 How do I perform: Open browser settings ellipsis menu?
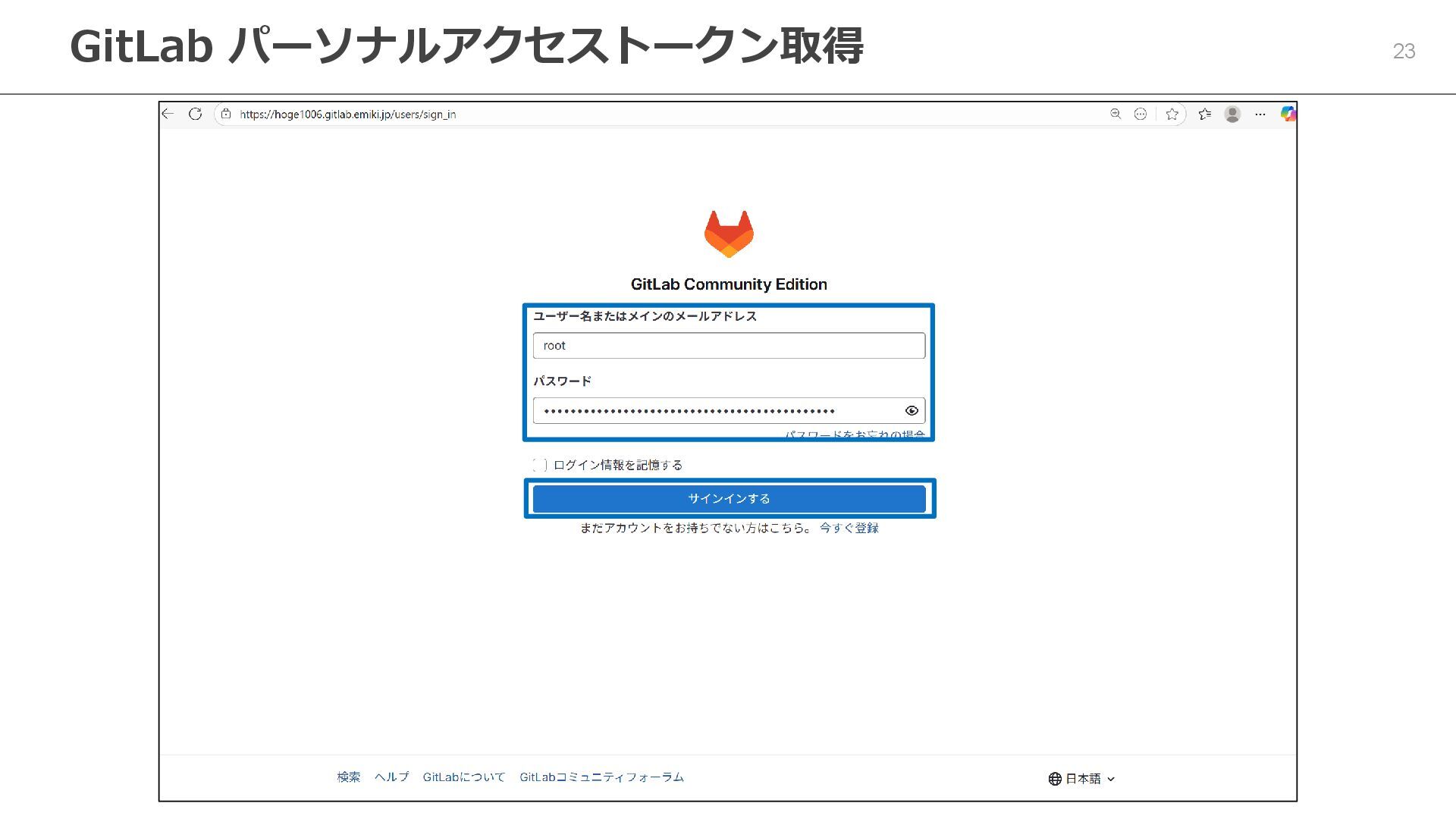pyautogui.click(x=1260, y=114)
